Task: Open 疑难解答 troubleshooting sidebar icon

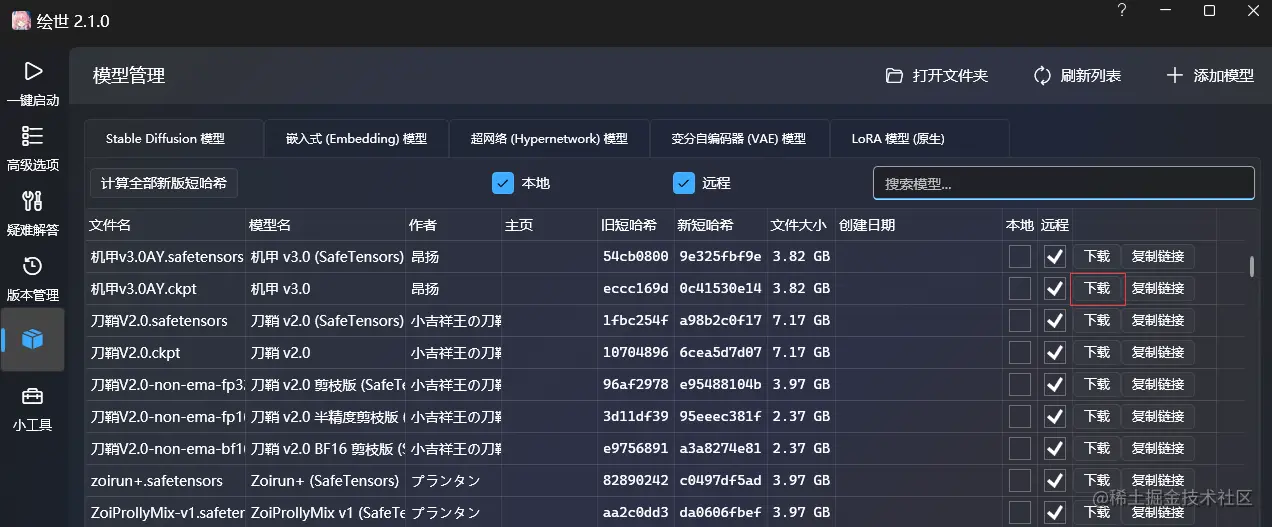Action: 33,201
